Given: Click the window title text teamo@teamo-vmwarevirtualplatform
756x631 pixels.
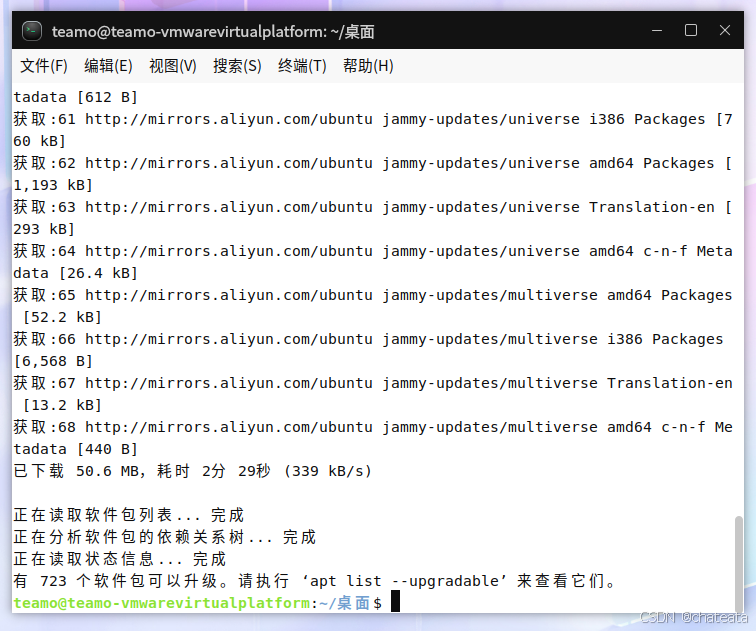Looking at the screenshot, I should point(189,32).
